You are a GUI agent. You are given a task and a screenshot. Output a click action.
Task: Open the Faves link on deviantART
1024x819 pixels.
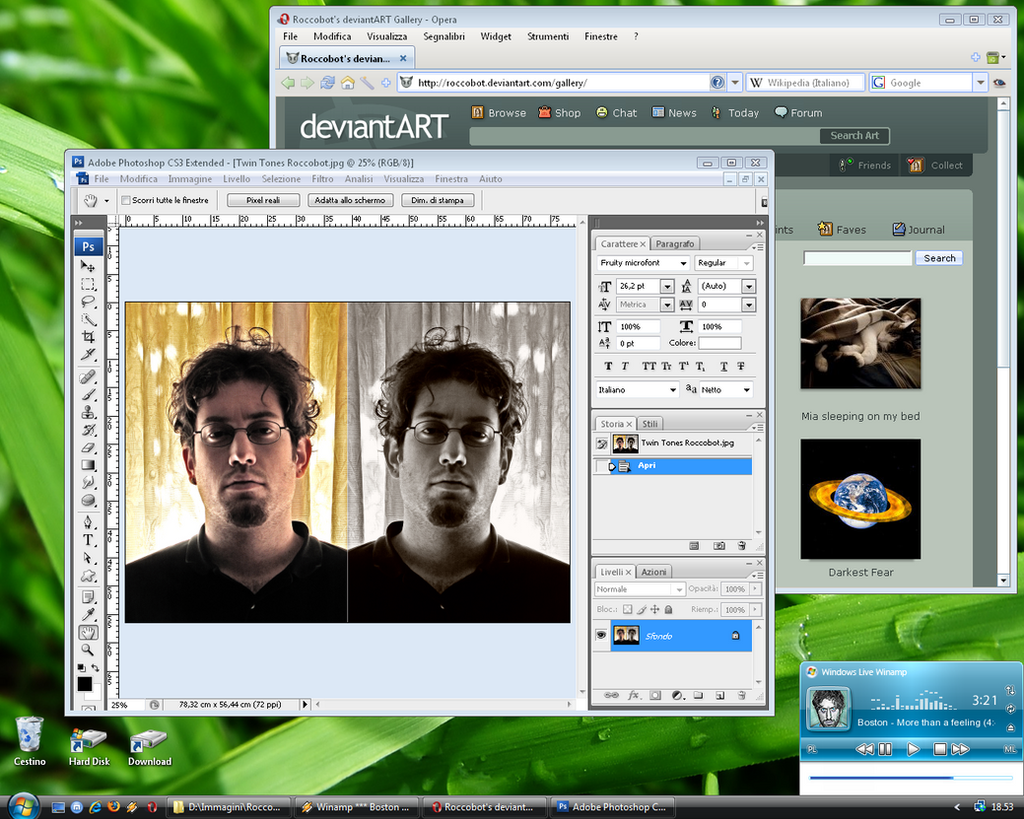(x=842, y=229)
